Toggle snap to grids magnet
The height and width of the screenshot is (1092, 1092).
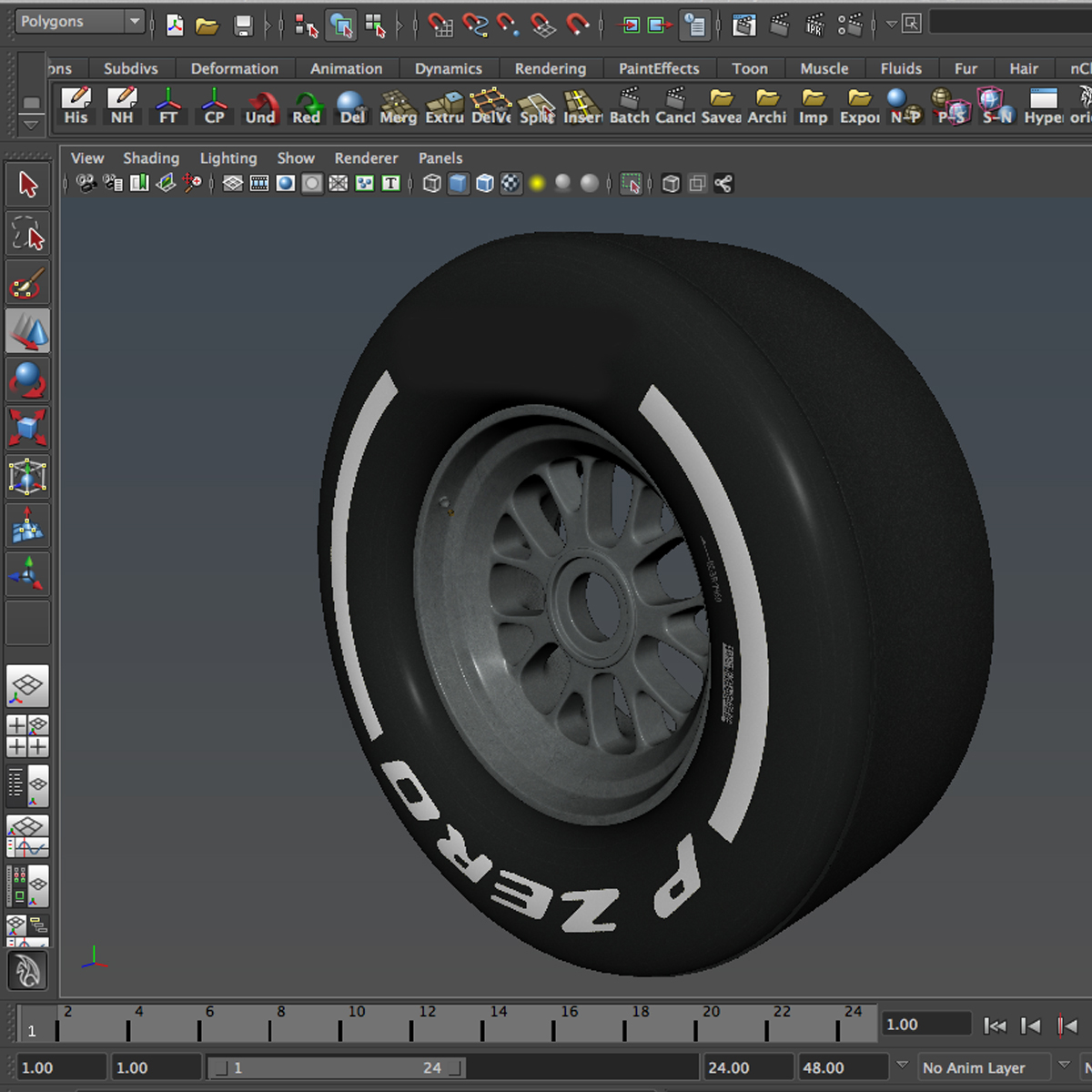(440, 25)
